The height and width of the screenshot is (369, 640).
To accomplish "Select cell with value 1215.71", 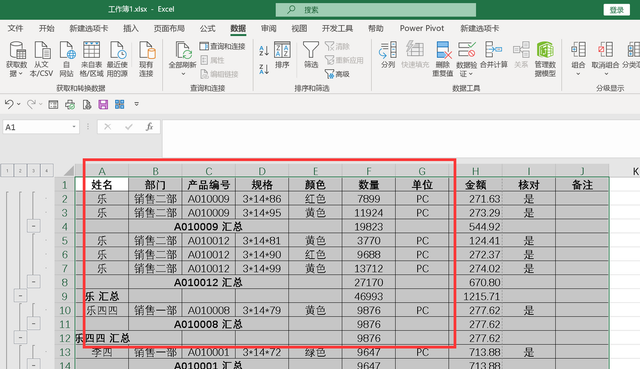I will [476, 296].
